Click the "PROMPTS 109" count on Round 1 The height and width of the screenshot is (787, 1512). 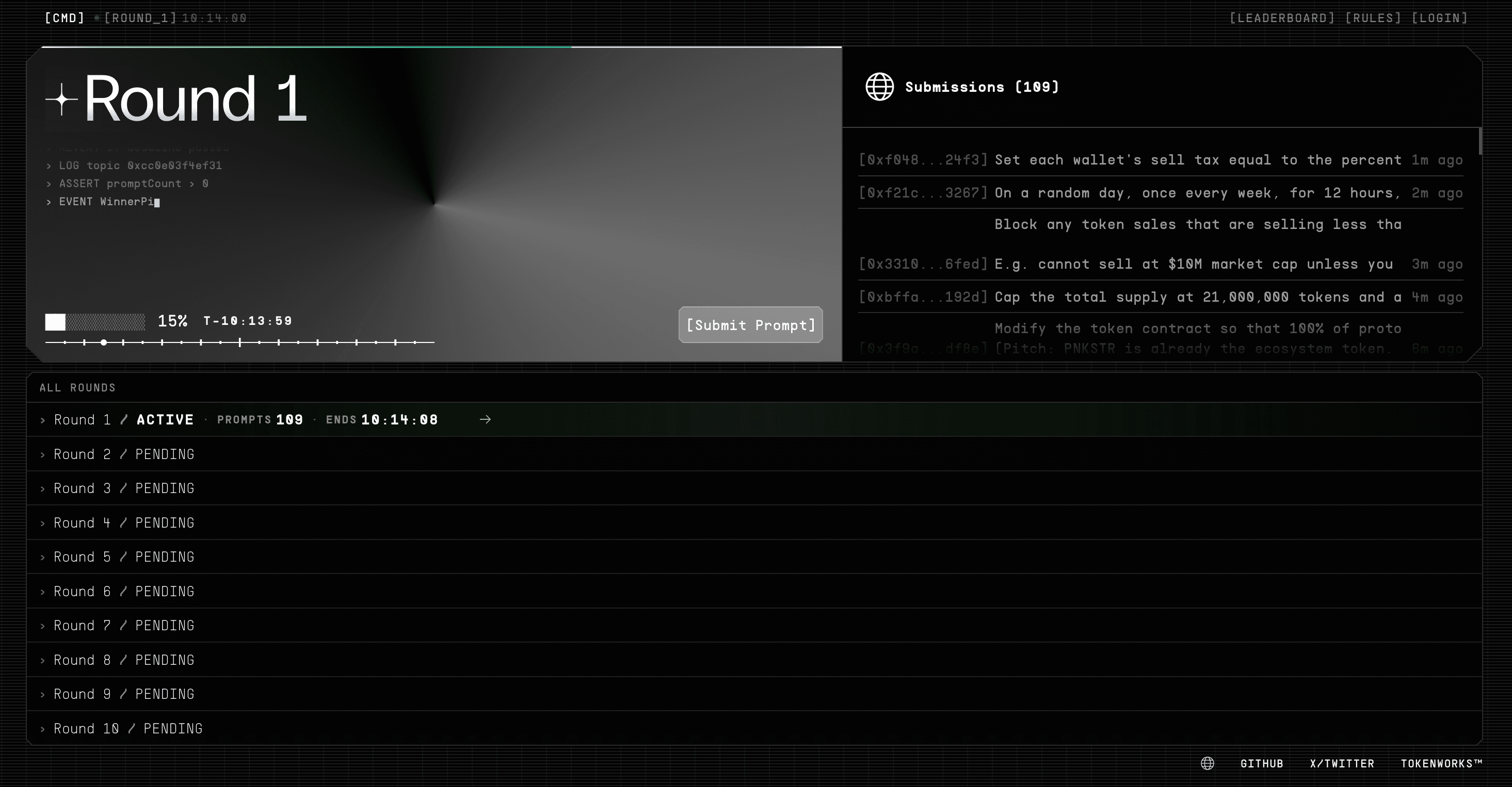pos(260,419)
